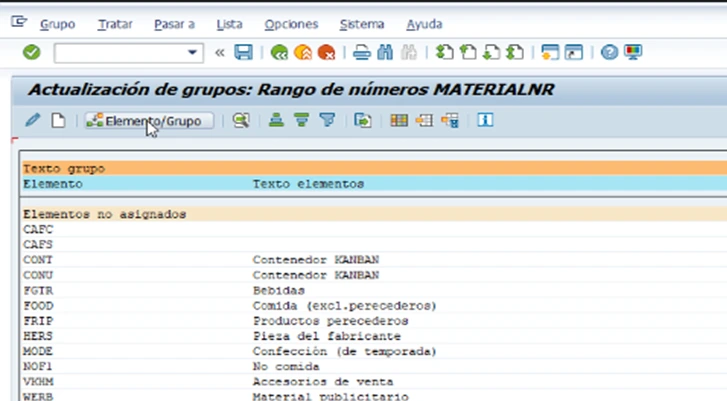
Task: Click the Productos perecederos description
Action: 331,321
